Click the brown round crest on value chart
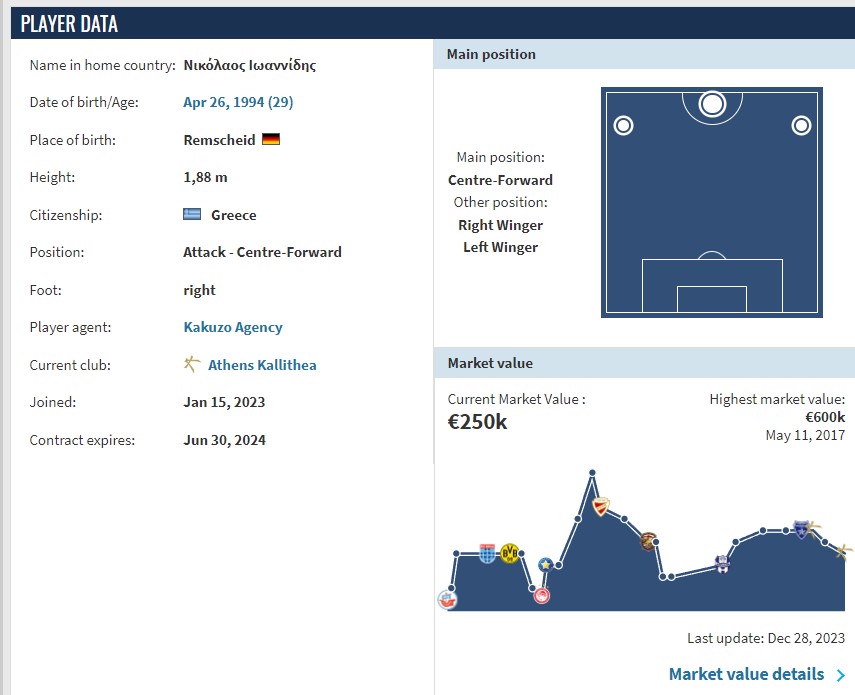 (x=648, y=541)
